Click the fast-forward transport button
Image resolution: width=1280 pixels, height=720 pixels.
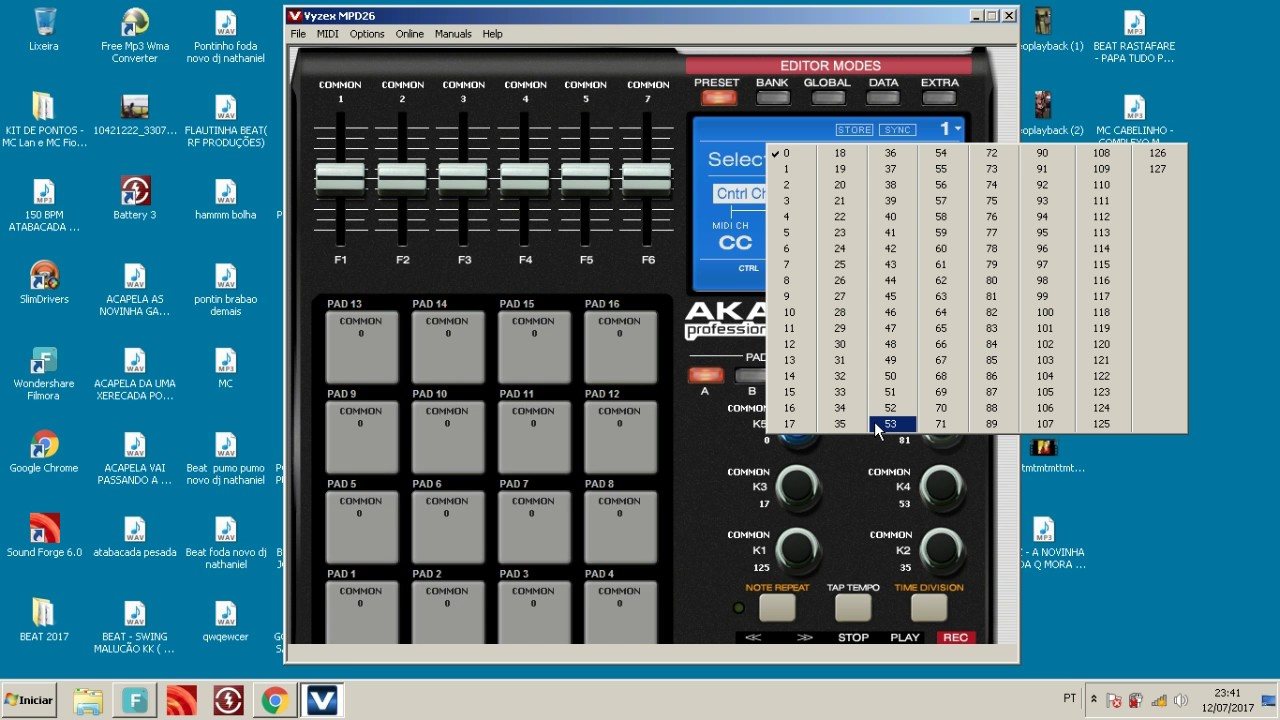click(804, 637)
